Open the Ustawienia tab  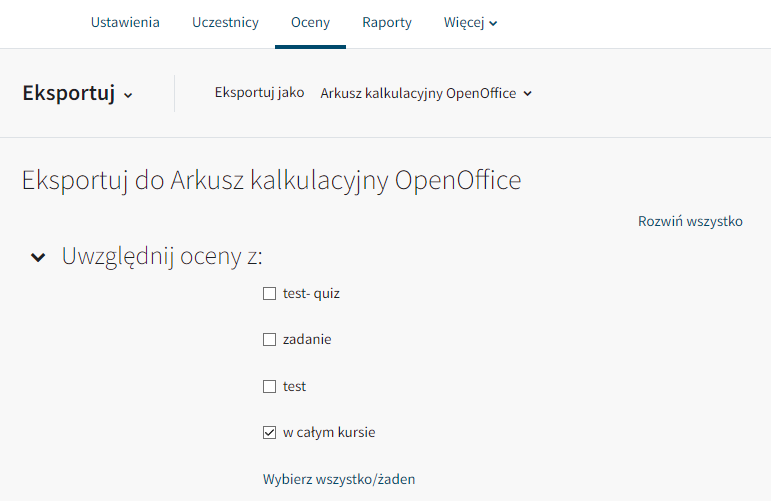coord(125,23)
